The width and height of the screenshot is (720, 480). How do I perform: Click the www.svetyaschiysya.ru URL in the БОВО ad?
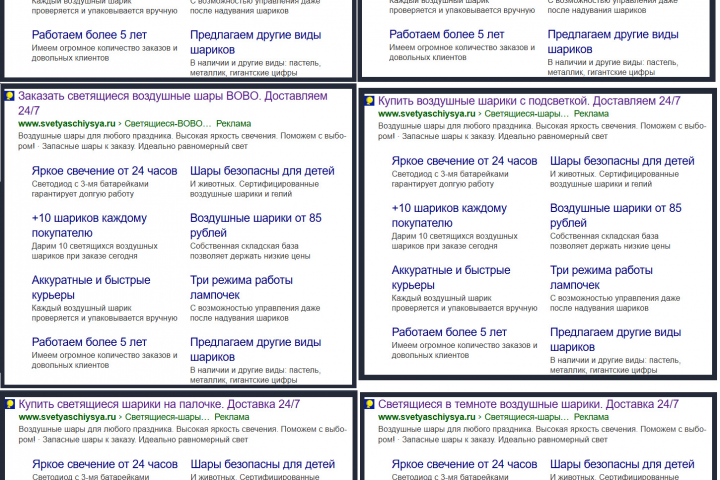[x=67, y=124]
